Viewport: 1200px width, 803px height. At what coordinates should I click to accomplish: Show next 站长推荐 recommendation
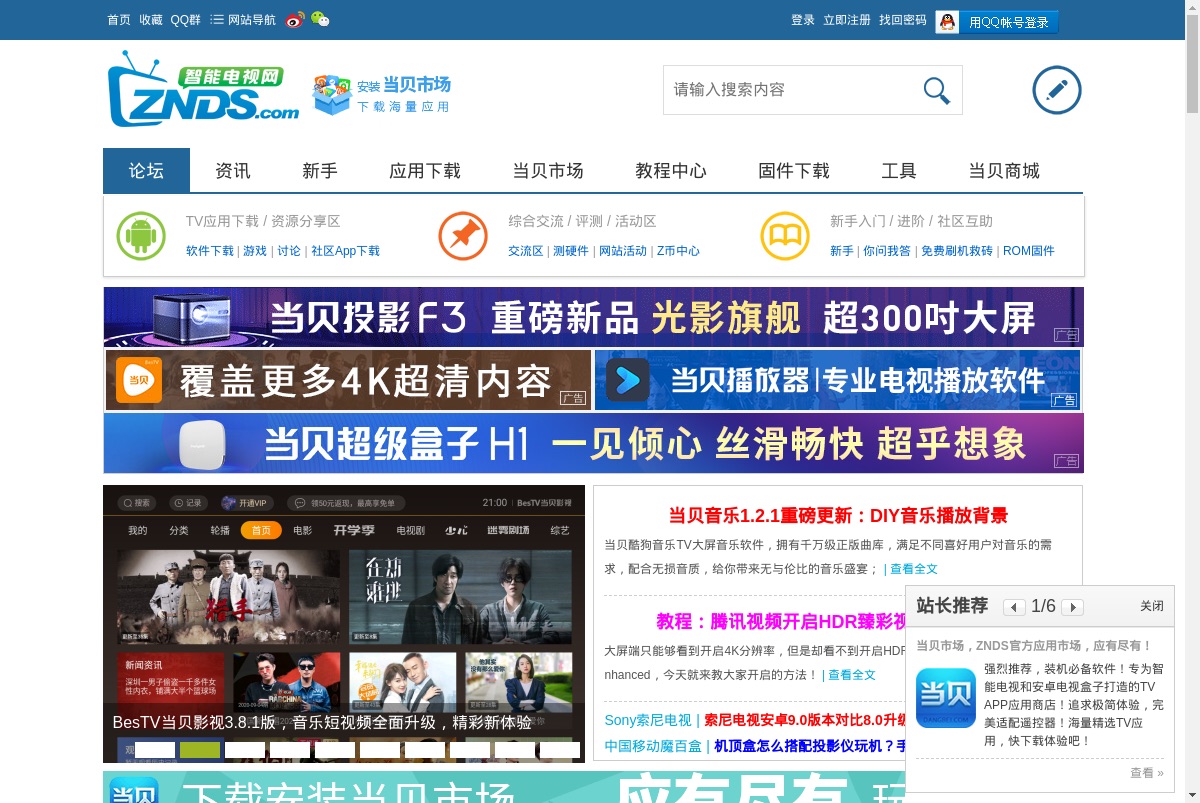pos(1072,607)
